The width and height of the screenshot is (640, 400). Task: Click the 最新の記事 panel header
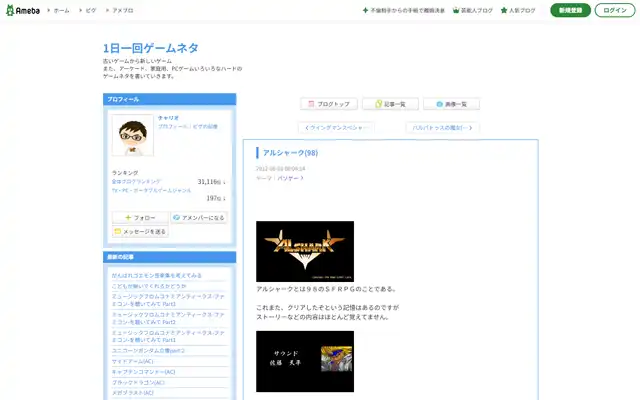169,257
